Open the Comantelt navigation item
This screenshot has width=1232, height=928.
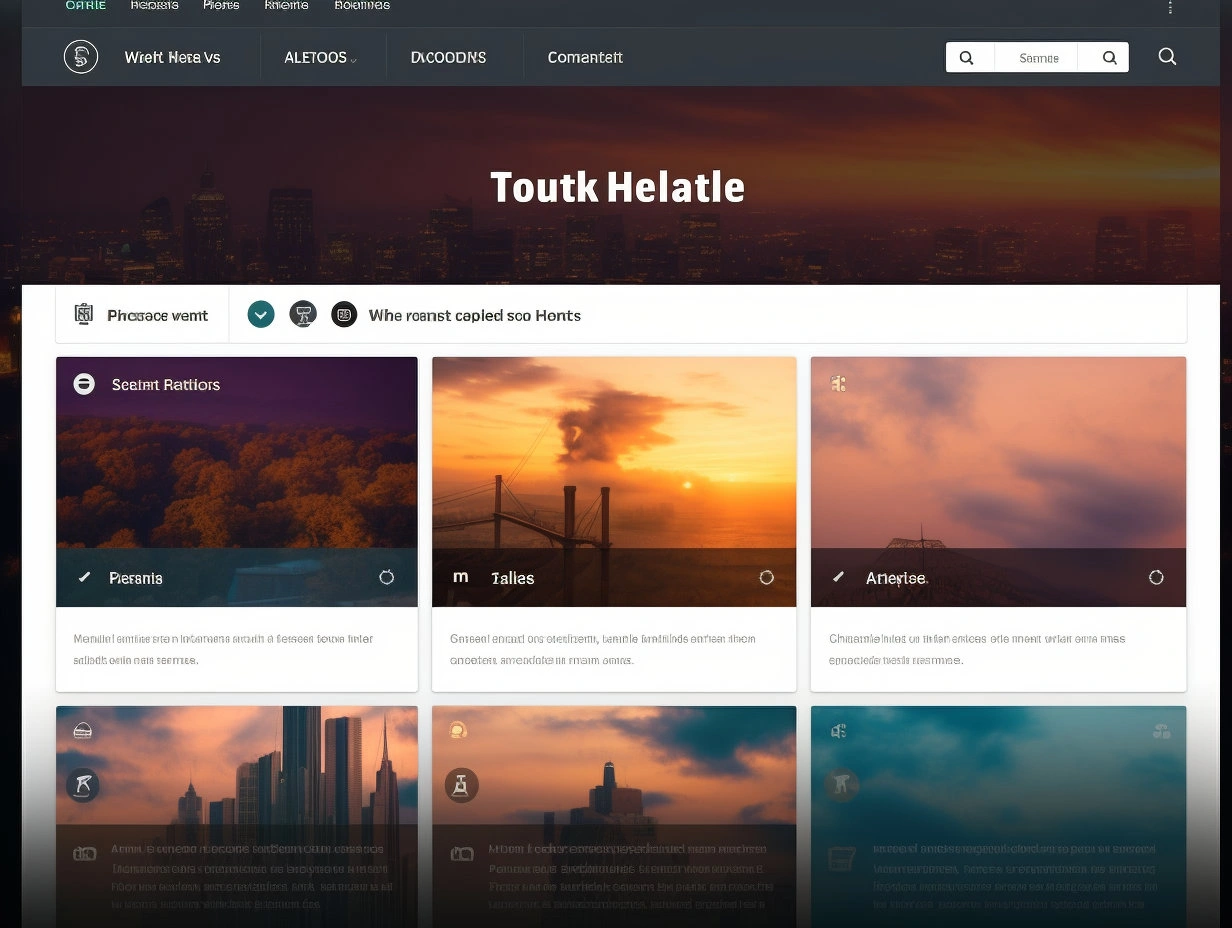[585, 58]
